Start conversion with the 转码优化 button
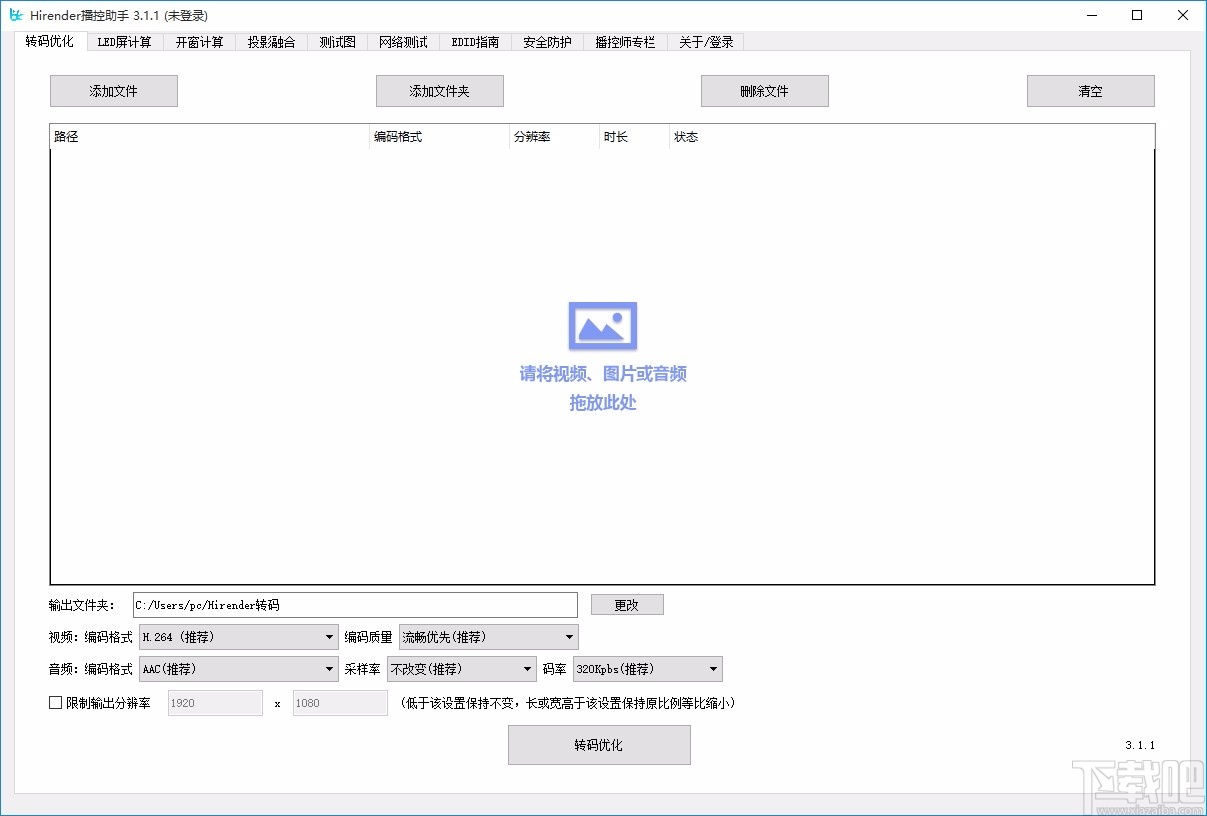This screenshot has height=816, width=1207. coord(598,745)
